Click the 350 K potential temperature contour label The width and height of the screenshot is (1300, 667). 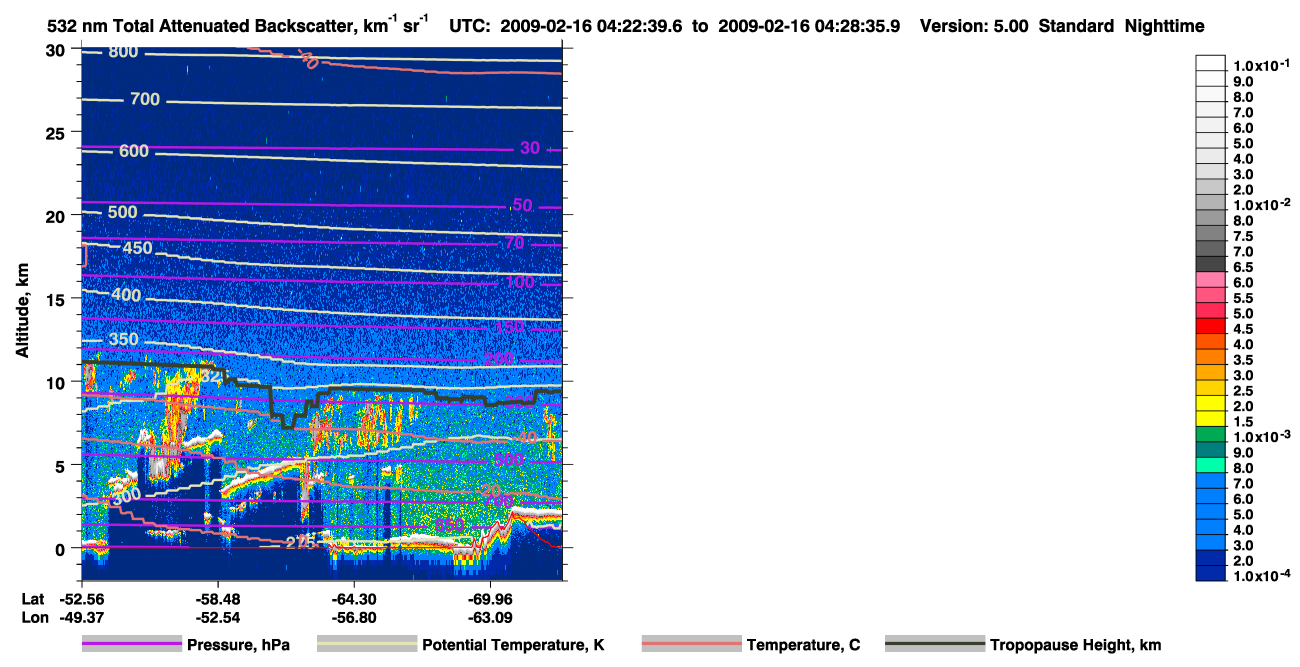tap(123, 340)
